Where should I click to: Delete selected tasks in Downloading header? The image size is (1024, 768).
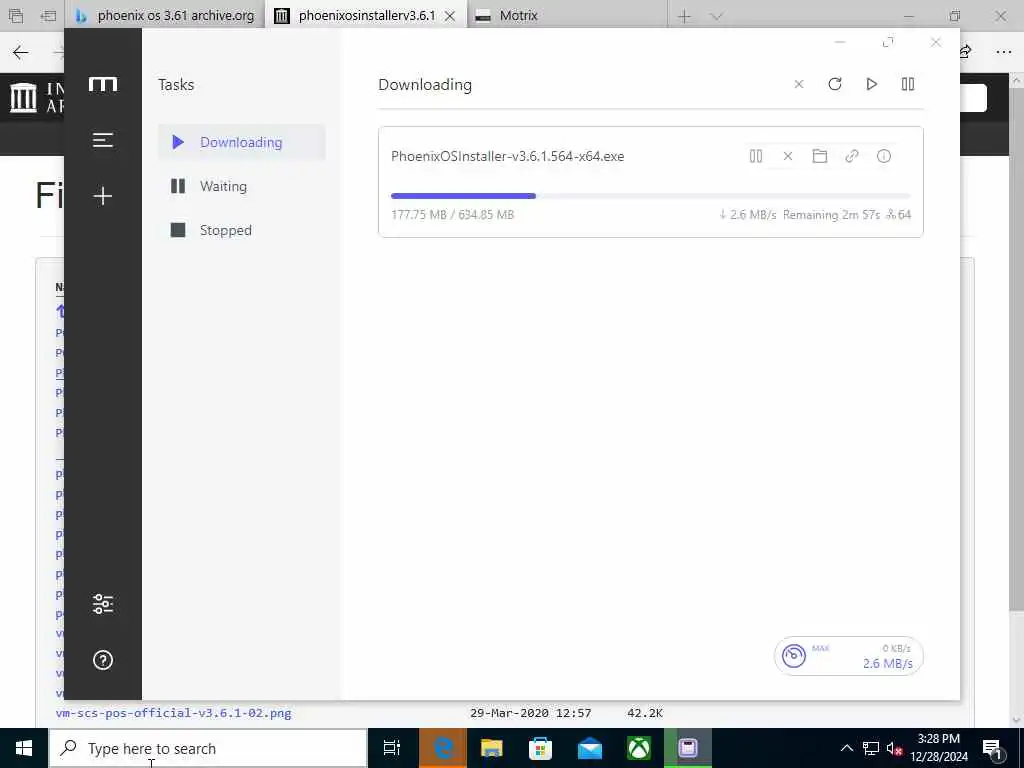tap(799, 84)
